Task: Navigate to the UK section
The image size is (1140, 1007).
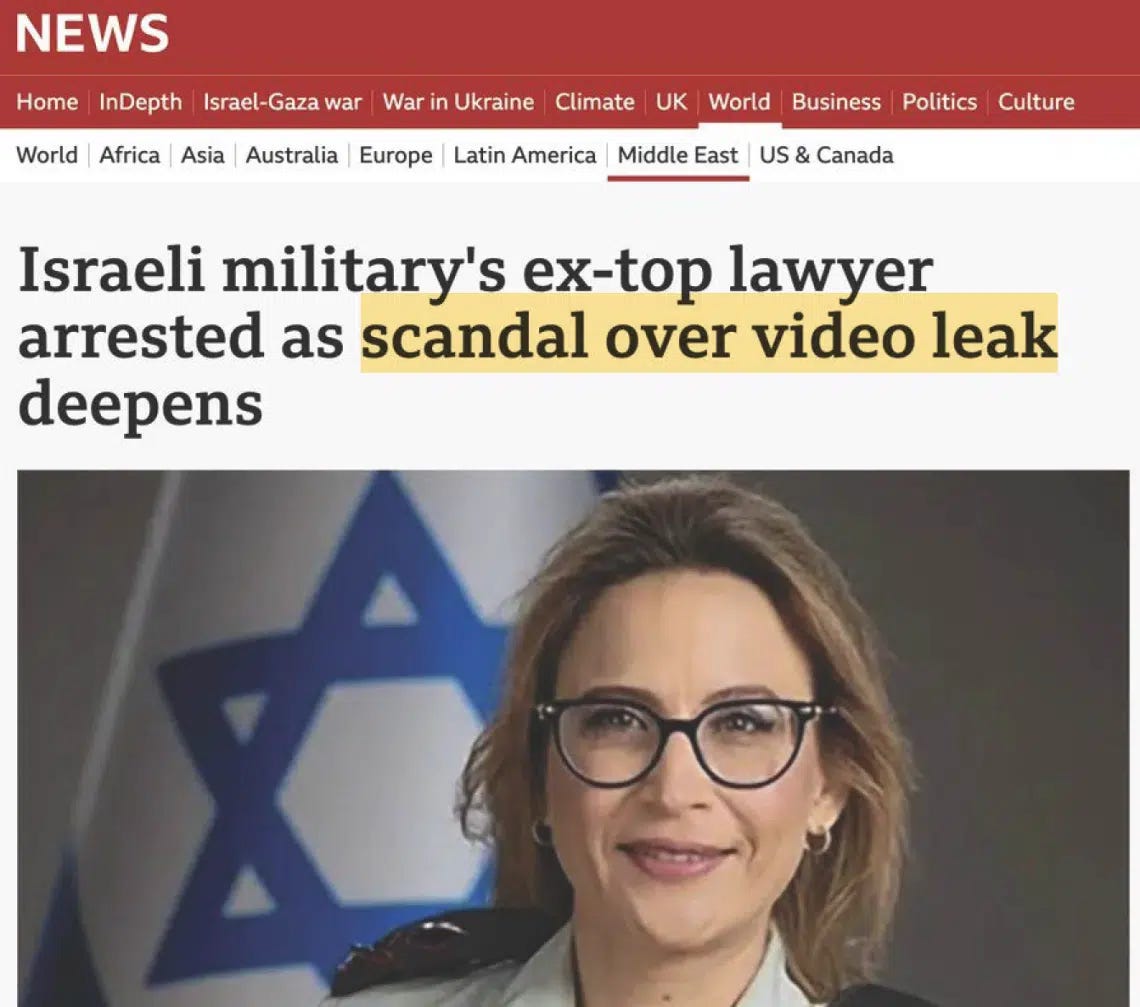Action: (671, 102)
